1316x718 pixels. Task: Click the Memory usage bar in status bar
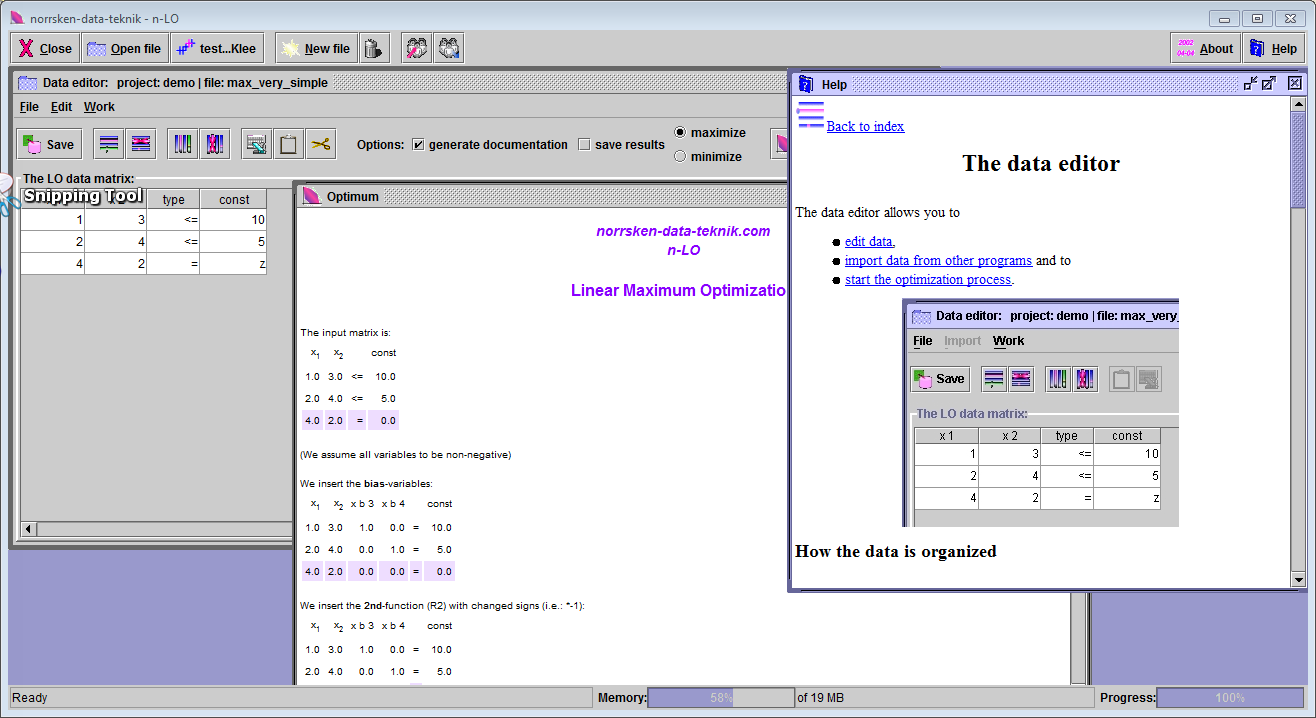(x=720, y=698)
